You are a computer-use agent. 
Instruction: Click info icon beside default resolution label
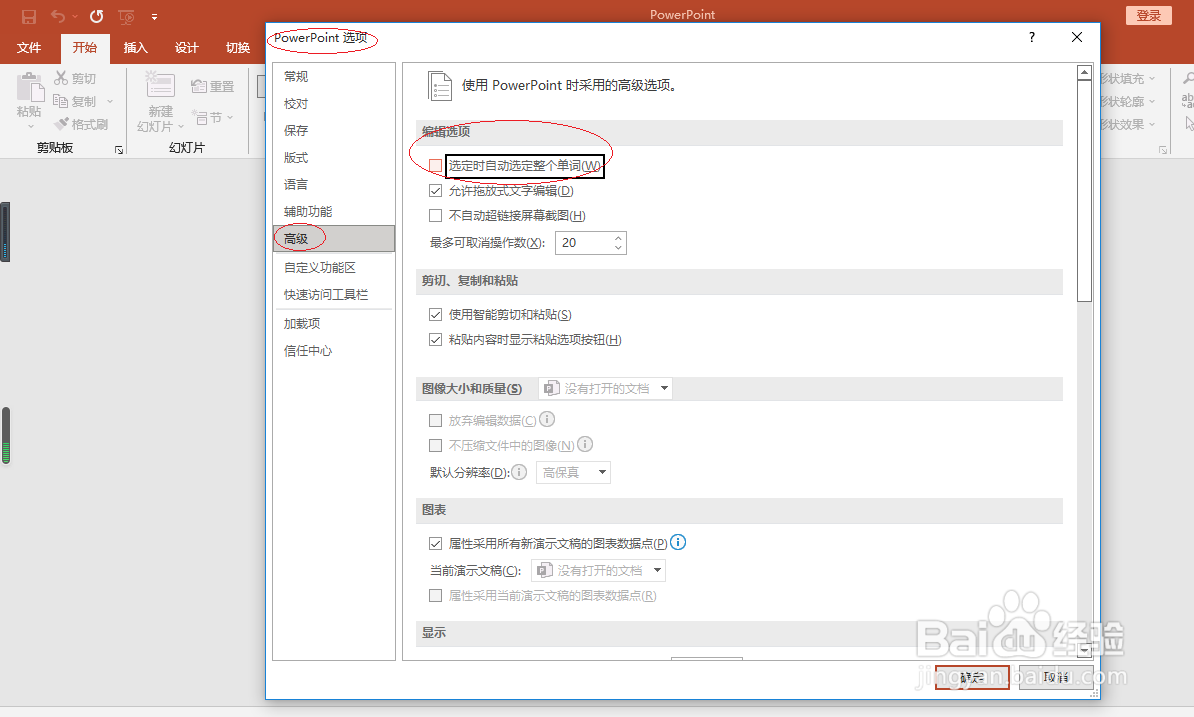tap(519, 472)
